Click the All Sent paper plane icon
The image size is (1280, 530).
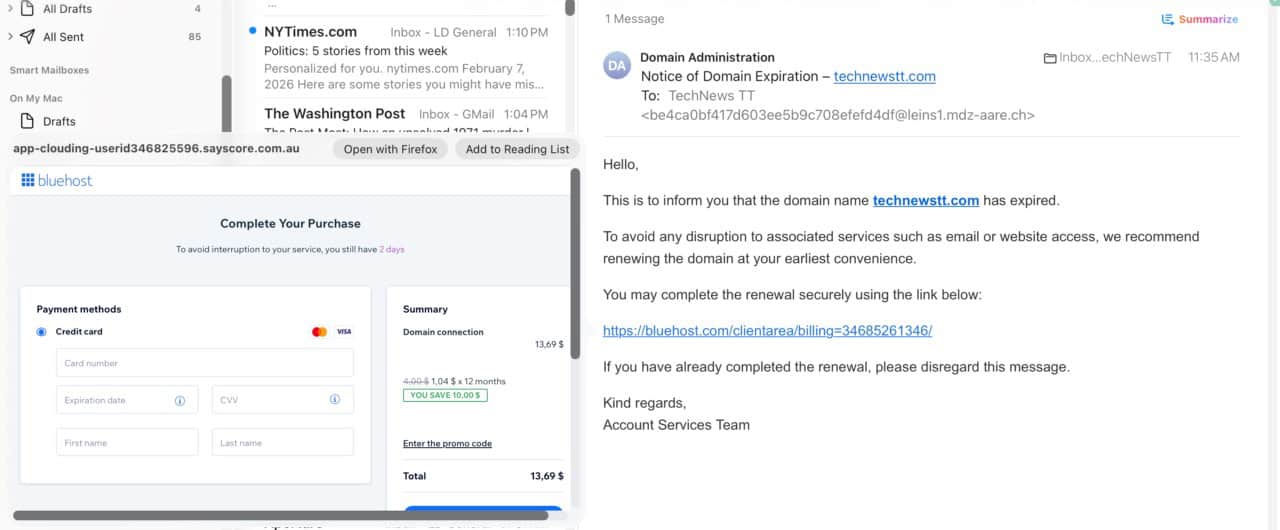pos(28,37)
